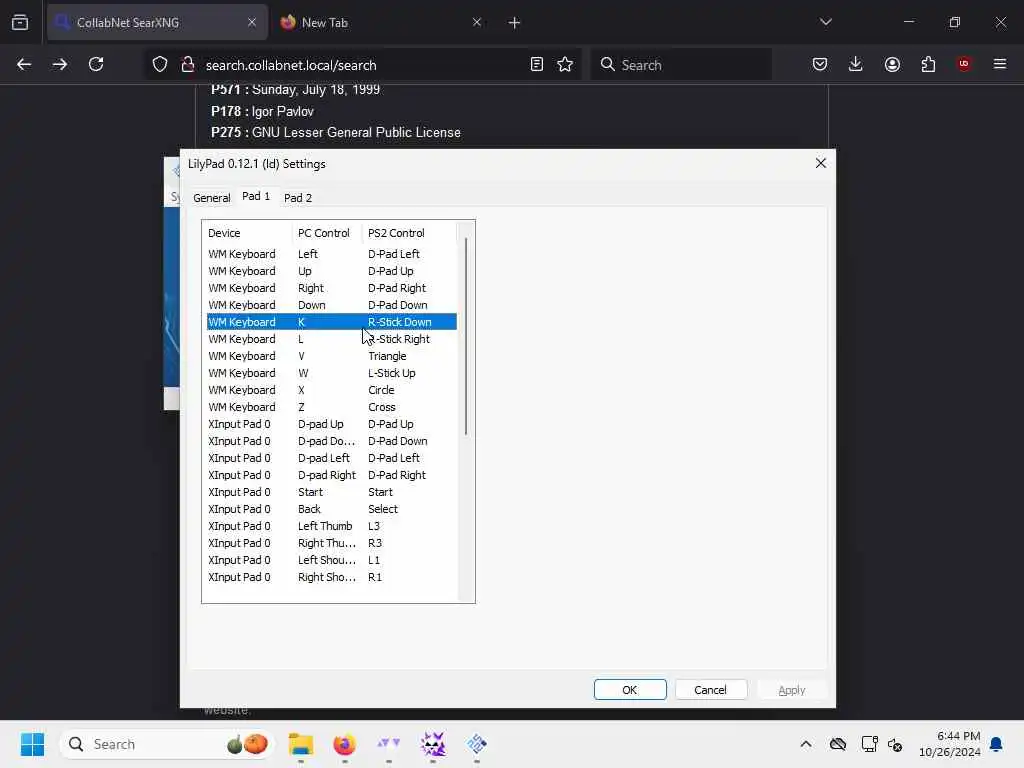The height and width of the screenshot is (768, 1024).
Task: Select the X to Circle binding row
Action: pos(332,390)
